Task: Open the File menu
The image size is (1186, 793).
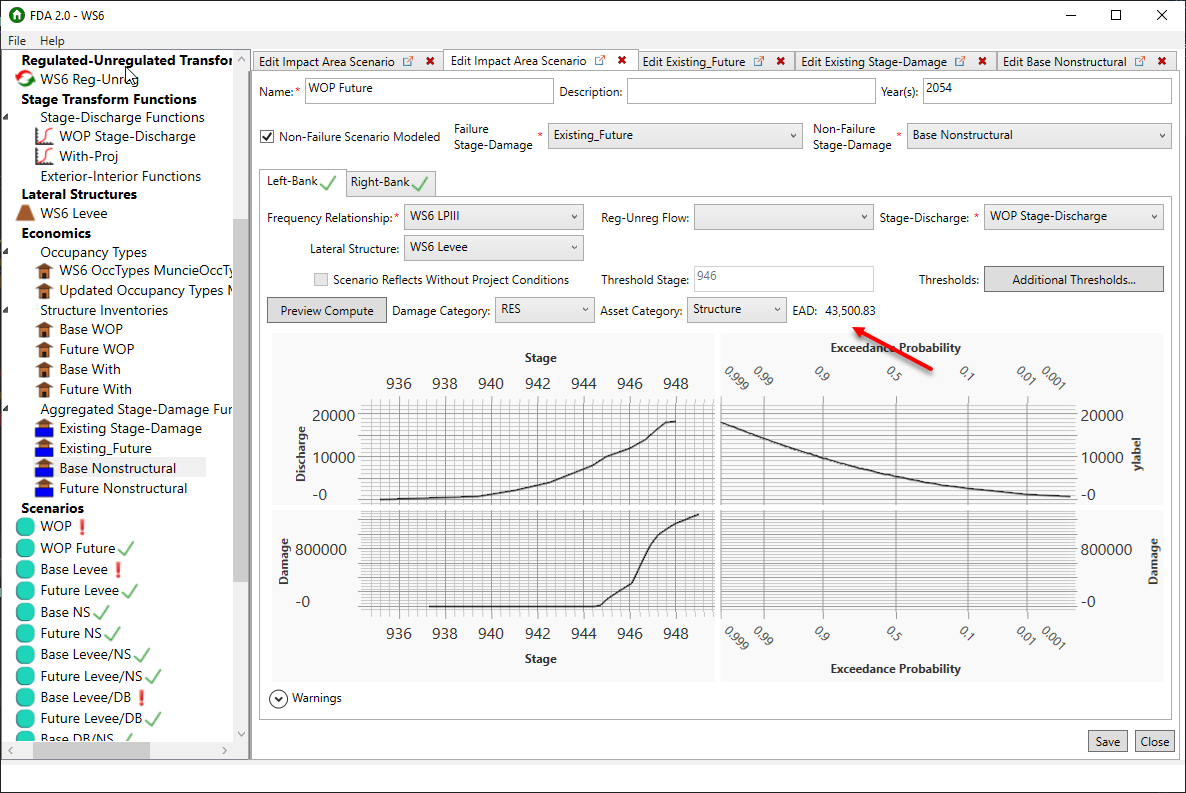Action: click(16, 40)
